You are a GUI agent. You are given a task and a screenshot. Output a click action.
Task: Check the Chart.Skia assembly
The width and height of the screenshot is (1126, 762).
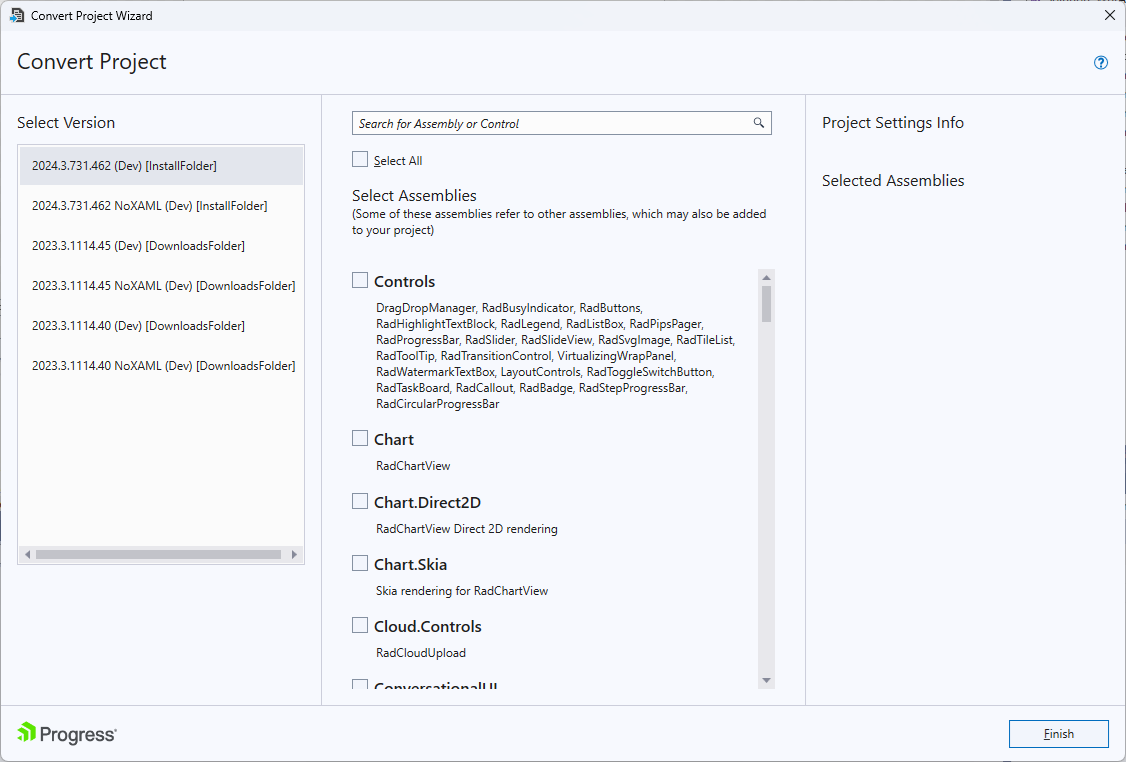pos(360,562)
